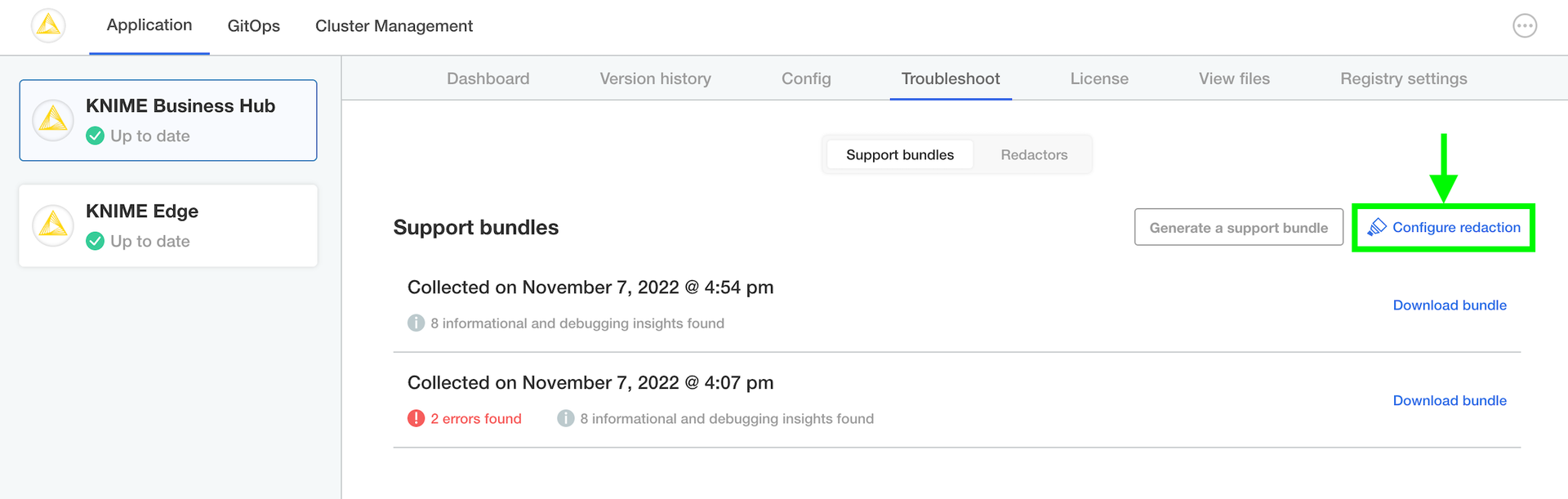Image resolution: width=1568 pixels, height=499 pixels.
Task: Download the 4:07 pm support bundle
Action: (1450, 401)
